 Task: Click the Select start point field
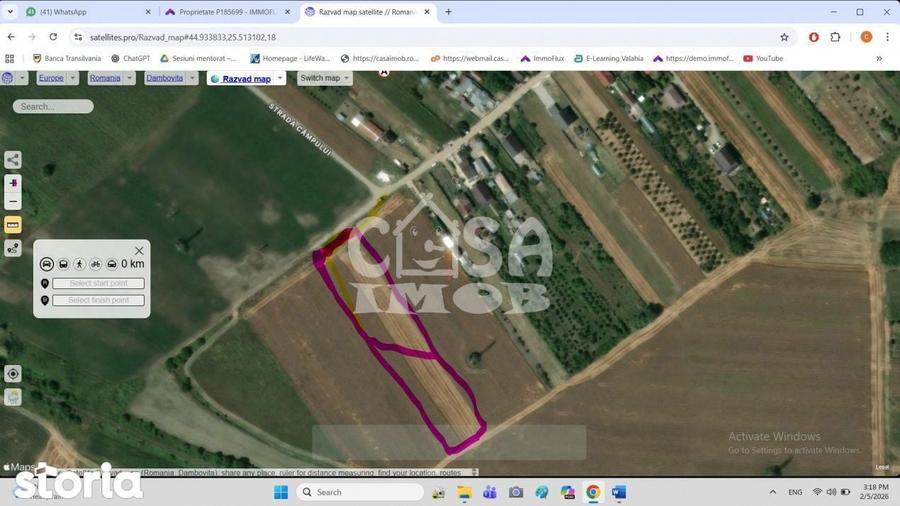point(99,283)
